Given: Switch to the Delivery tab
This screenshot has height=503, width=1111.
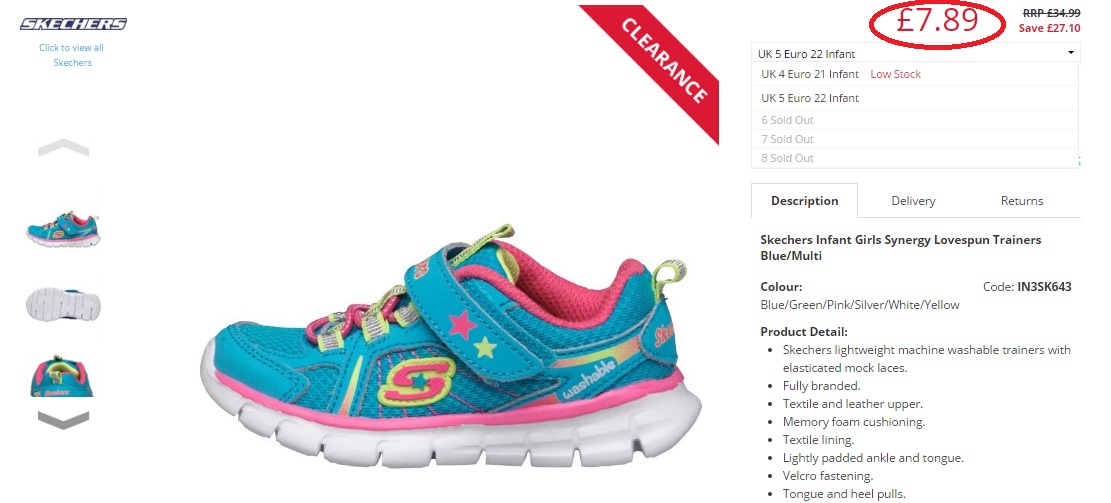Looking at the screenshot, I should pyautogui.click(x=913, y=200).
